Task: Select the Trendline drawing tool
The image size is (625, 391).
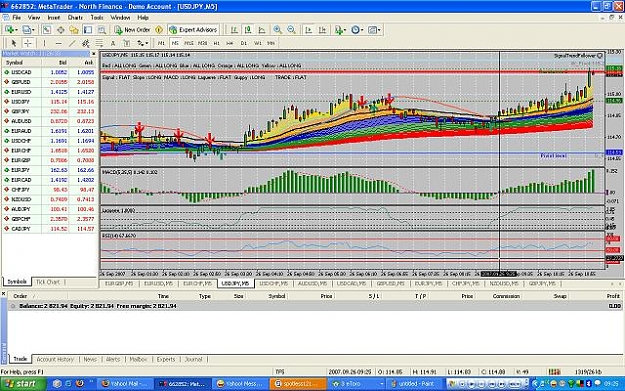Action: 72,43
